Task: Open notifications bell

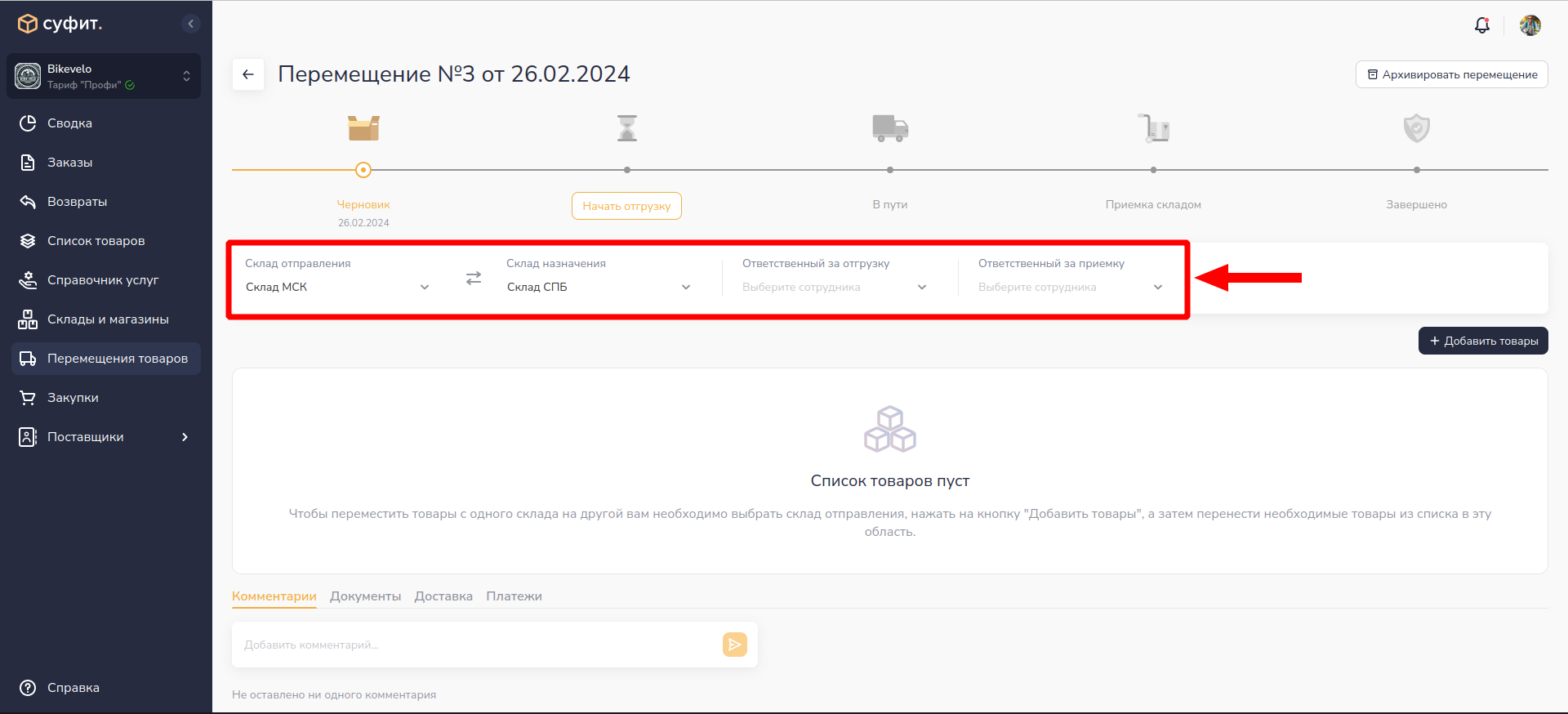Action: (x=1482, y=25)
